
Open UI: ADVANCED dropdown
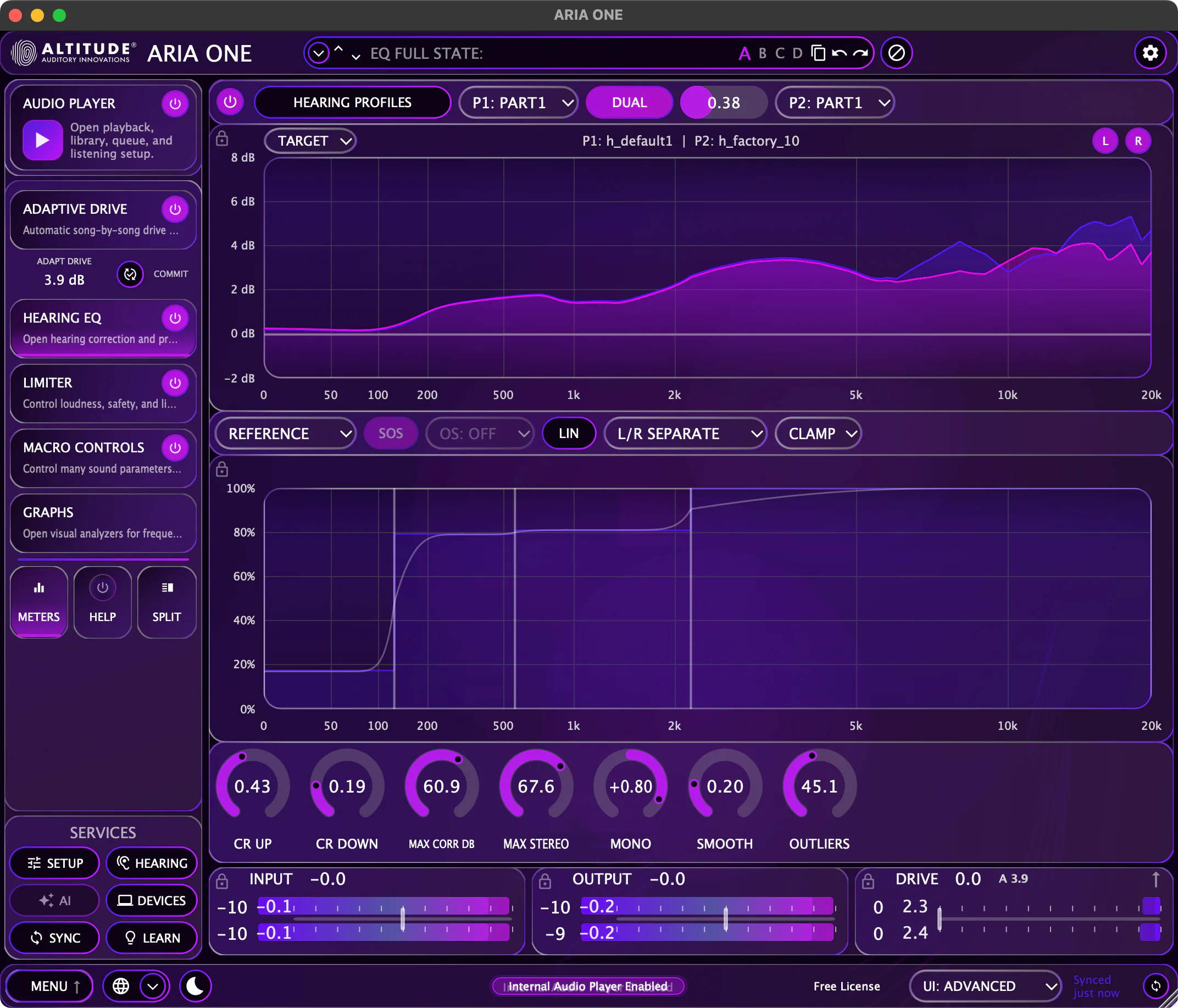(985, 986)
